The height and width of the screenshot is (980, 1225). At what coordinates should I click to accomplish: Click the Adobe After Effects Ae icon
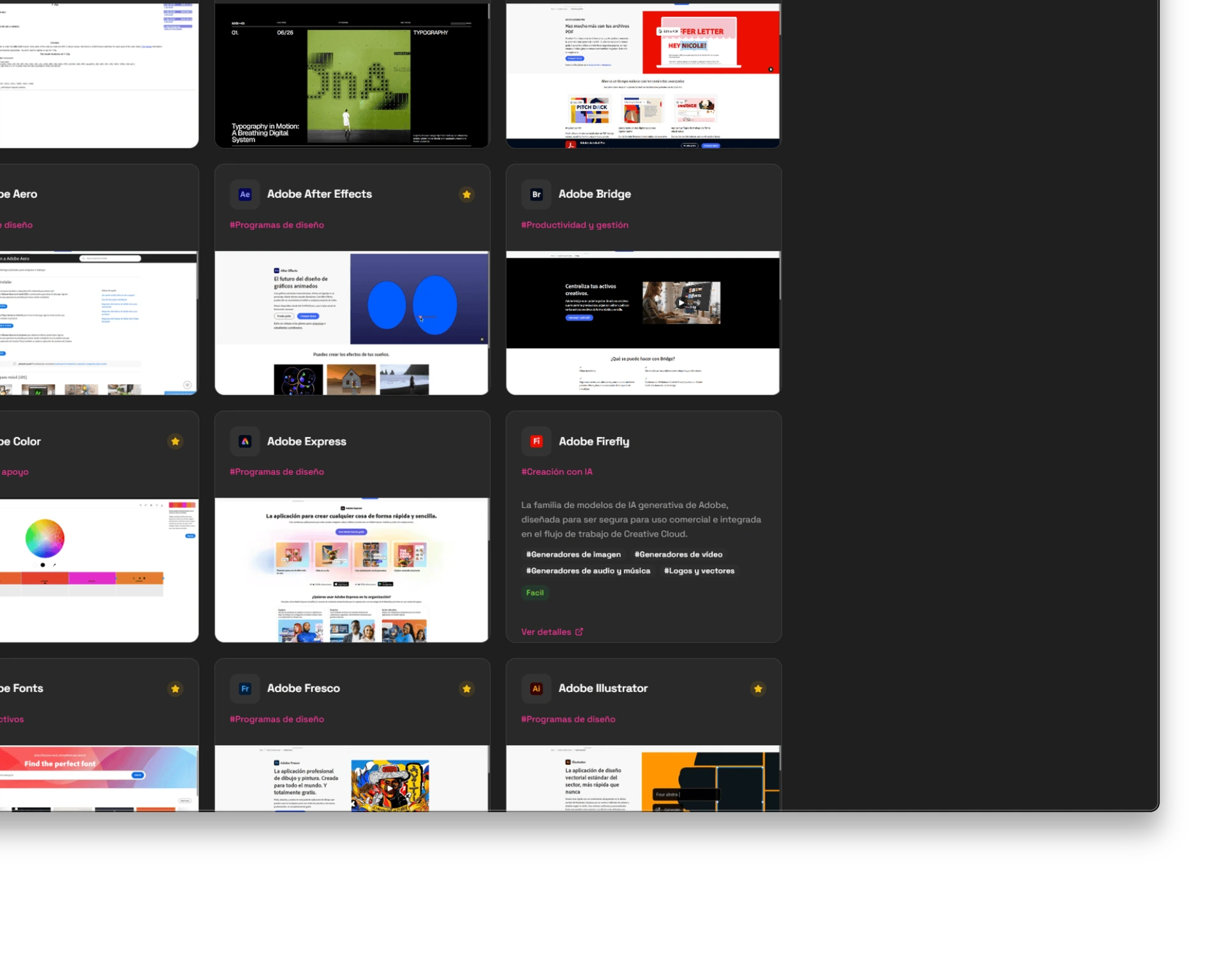click(x=245, y=195)
